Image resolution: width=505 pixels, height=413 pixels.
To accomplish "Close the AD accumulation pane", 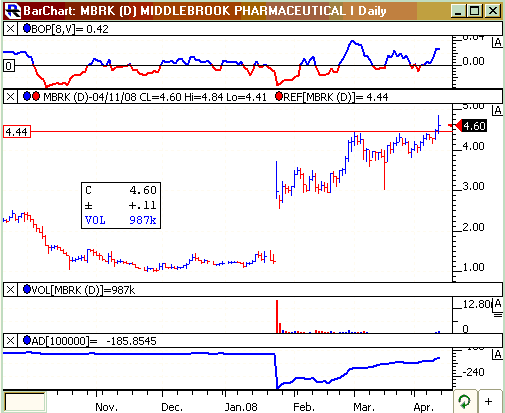I will tap(10, 341).
